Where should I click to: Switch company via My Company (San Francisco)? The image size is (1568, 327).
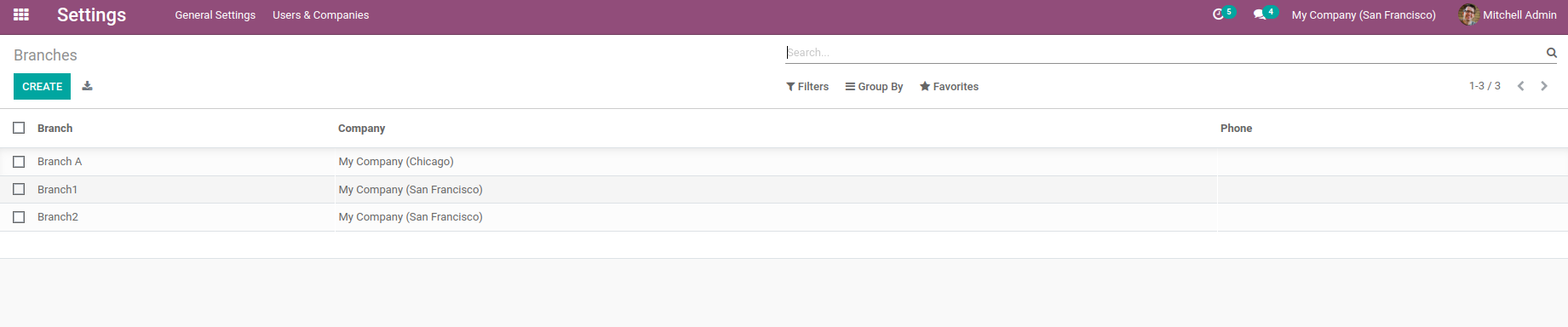click(1364, 15)
